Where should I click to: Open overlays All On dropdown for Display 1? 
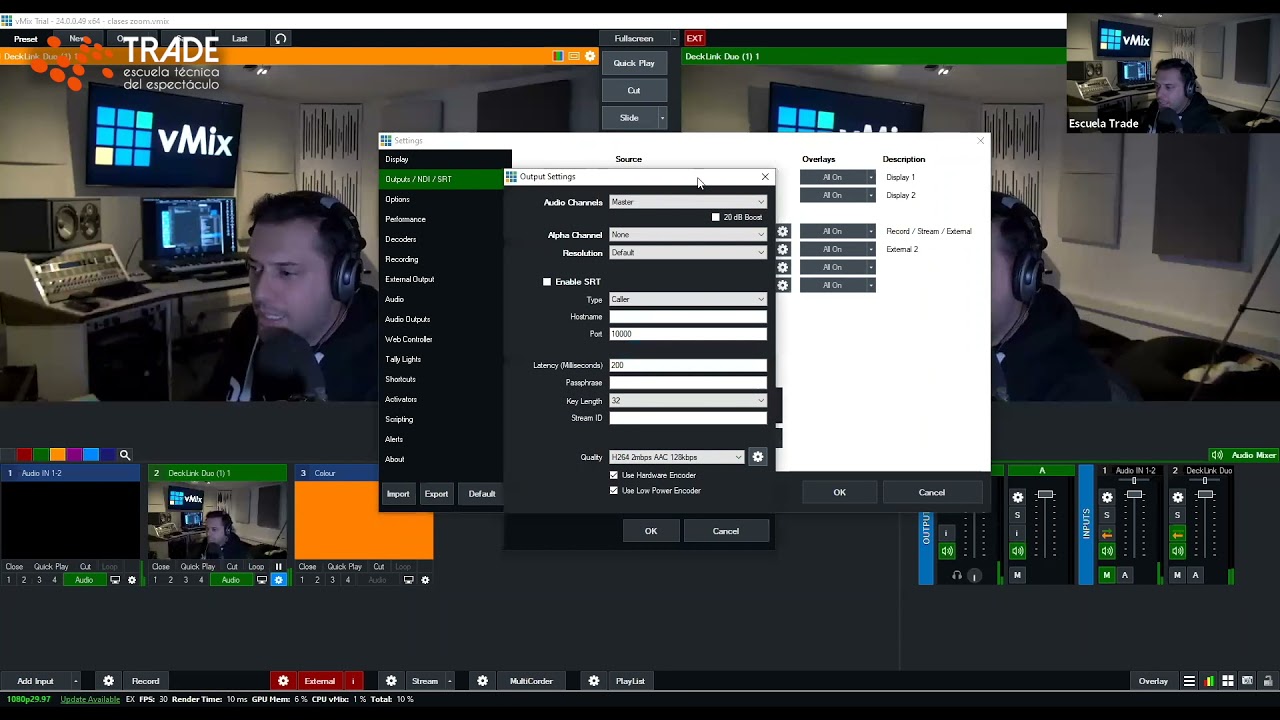click(838, 177)
